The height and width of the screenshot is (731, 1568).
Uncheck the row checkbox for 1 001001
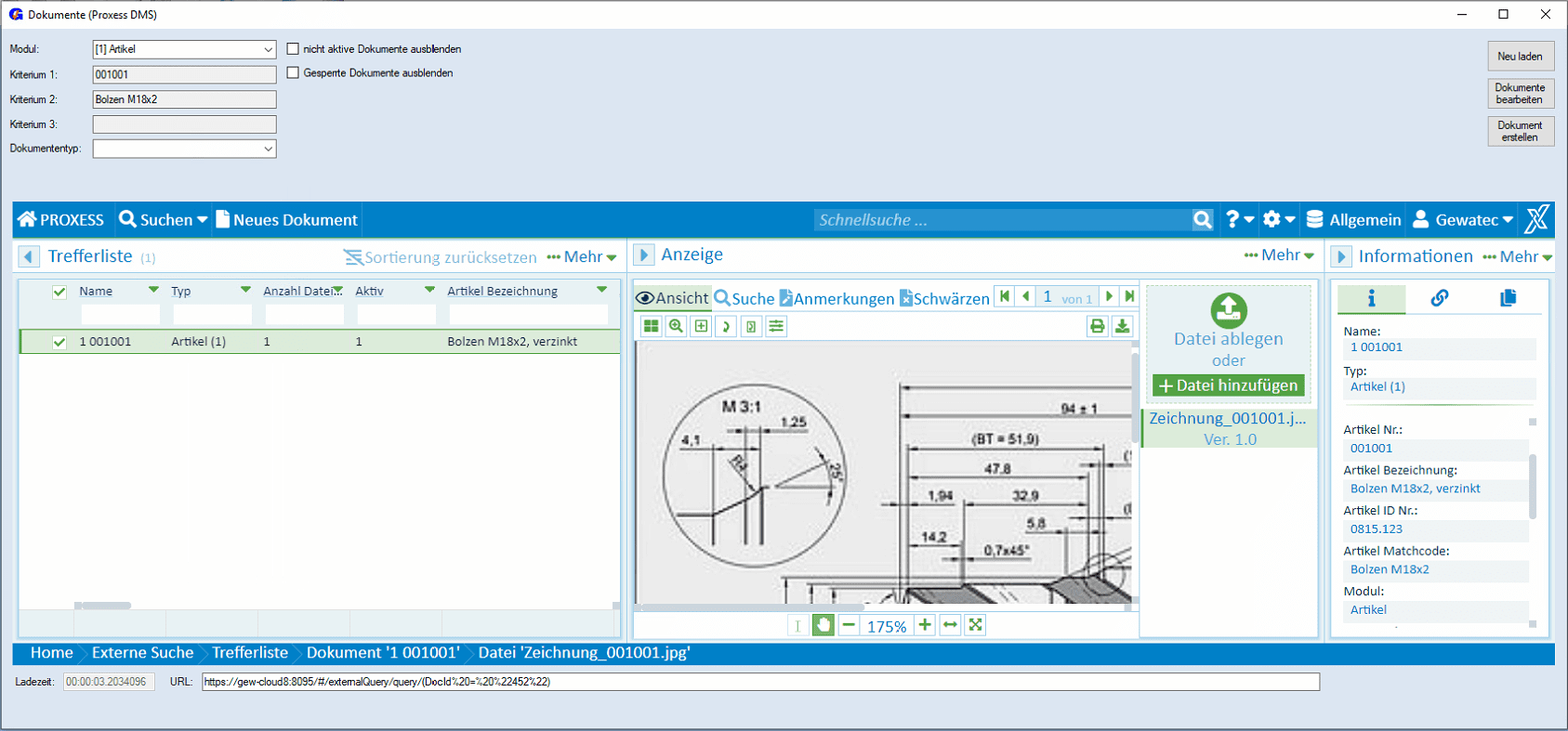(59, 342)
